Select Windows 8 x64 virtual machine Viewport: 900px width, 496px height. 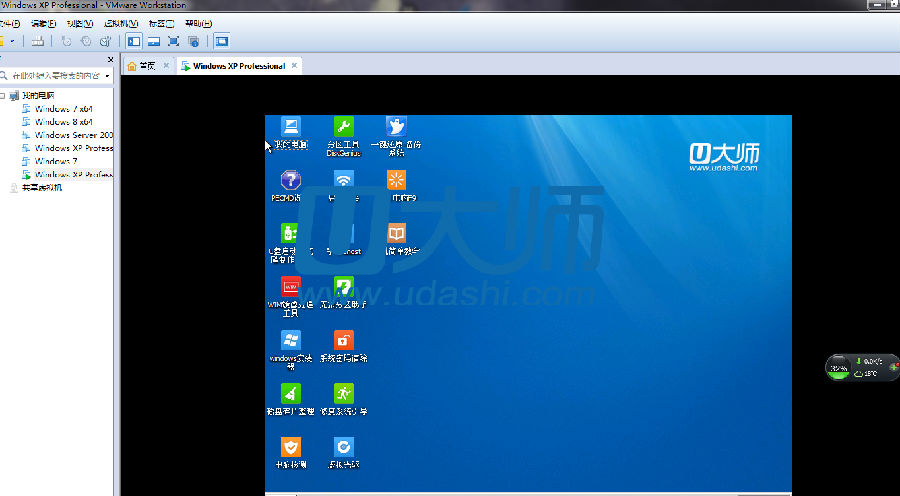click(x=63, y=122)
